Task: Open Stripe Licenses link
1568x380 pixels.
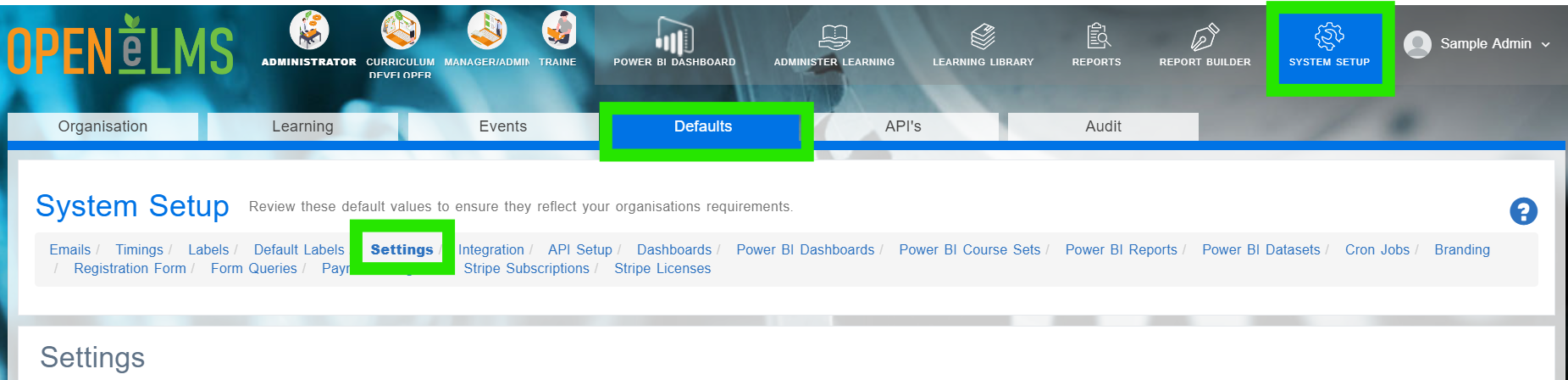Action: tap(662, 268)
